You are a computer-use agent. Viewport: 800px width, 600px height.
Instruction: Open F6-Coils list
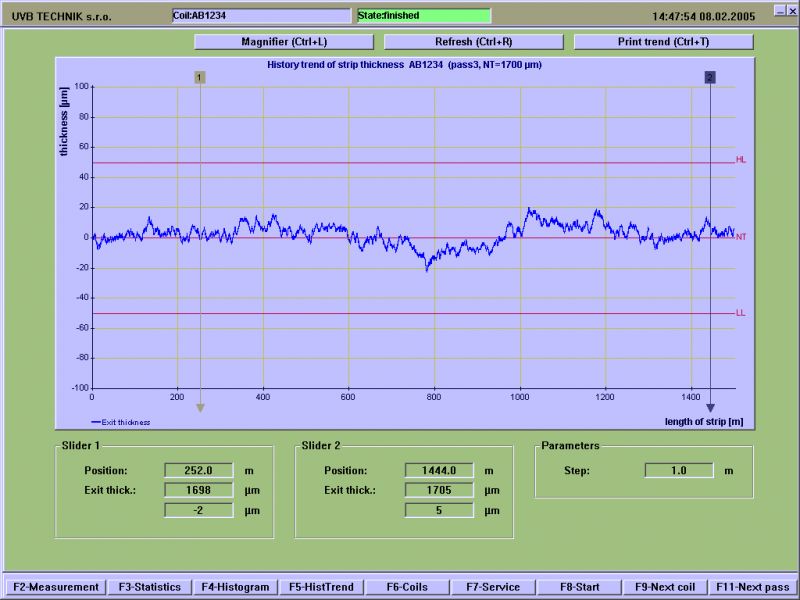point(405,587)
